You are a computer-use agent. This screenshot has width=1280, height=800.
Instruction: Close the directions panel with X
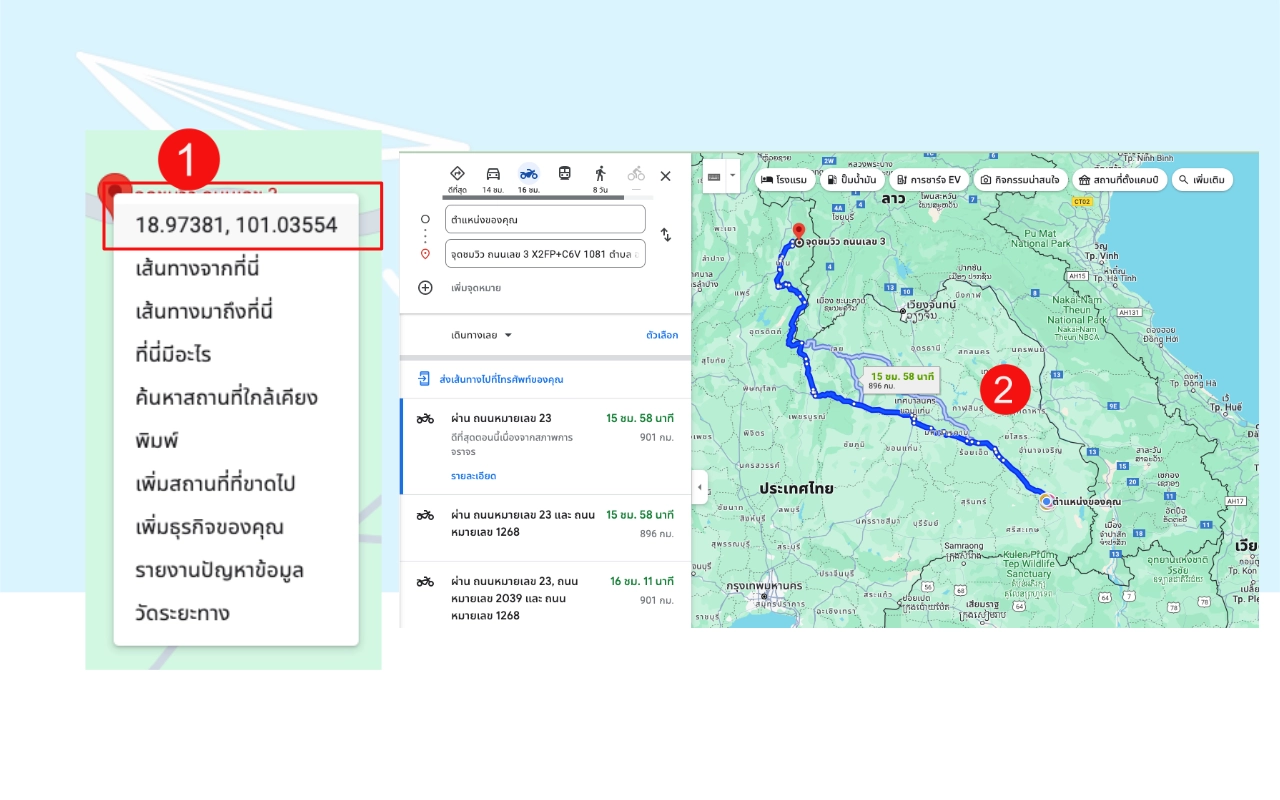pos(666,176)
